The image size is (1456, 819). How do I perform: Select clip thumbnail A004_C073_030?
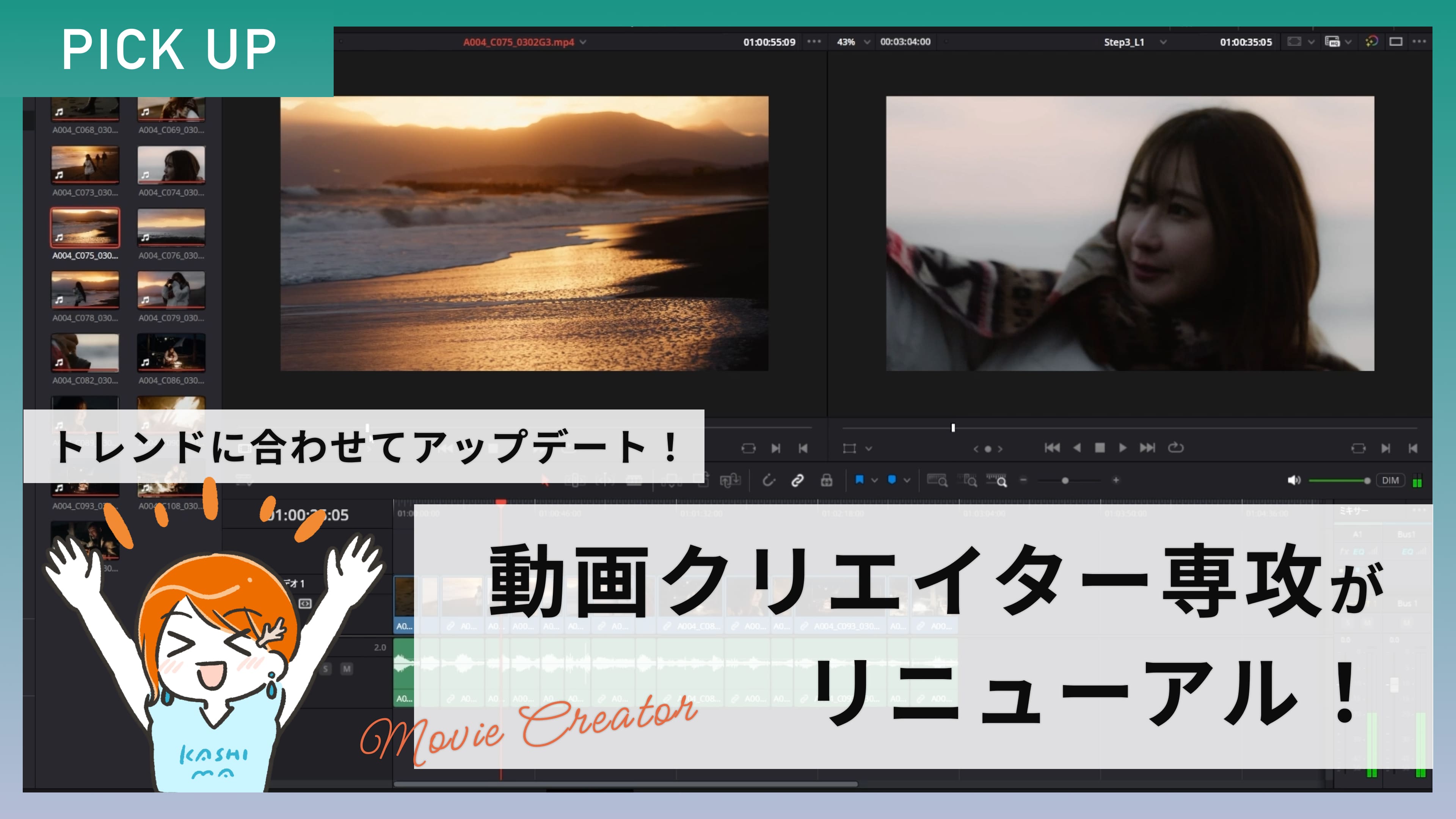point(85,165)
